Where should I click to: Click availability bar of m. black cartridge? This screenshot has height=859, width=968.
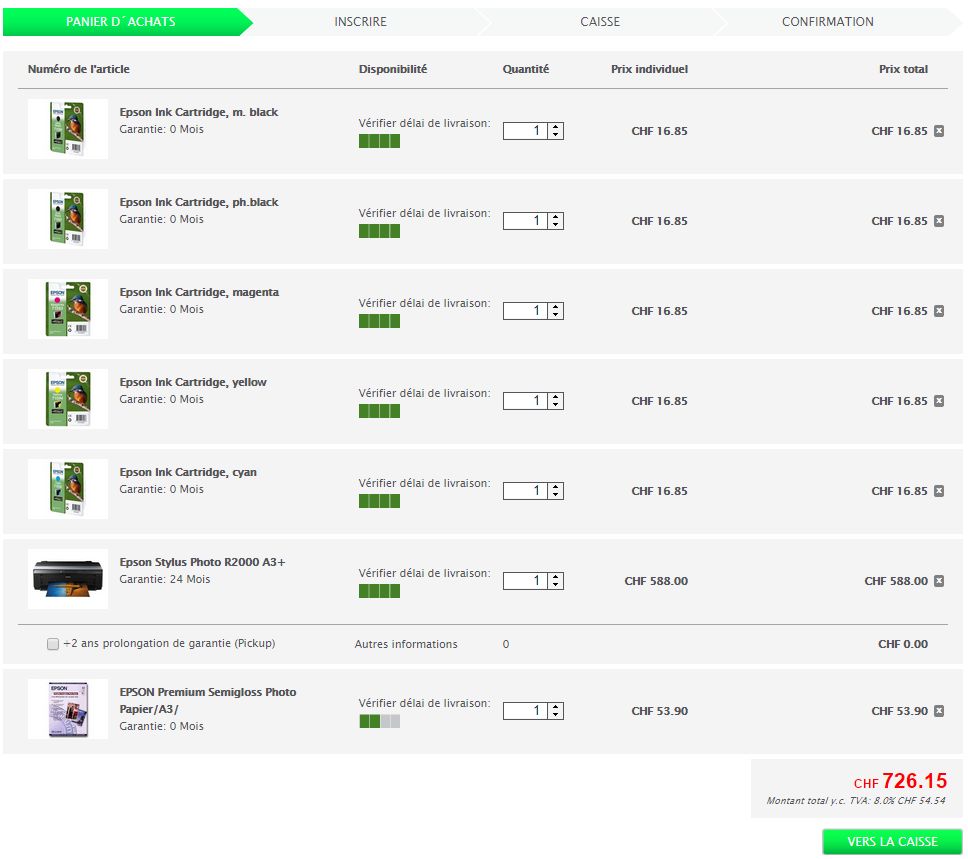pos(380,141)
